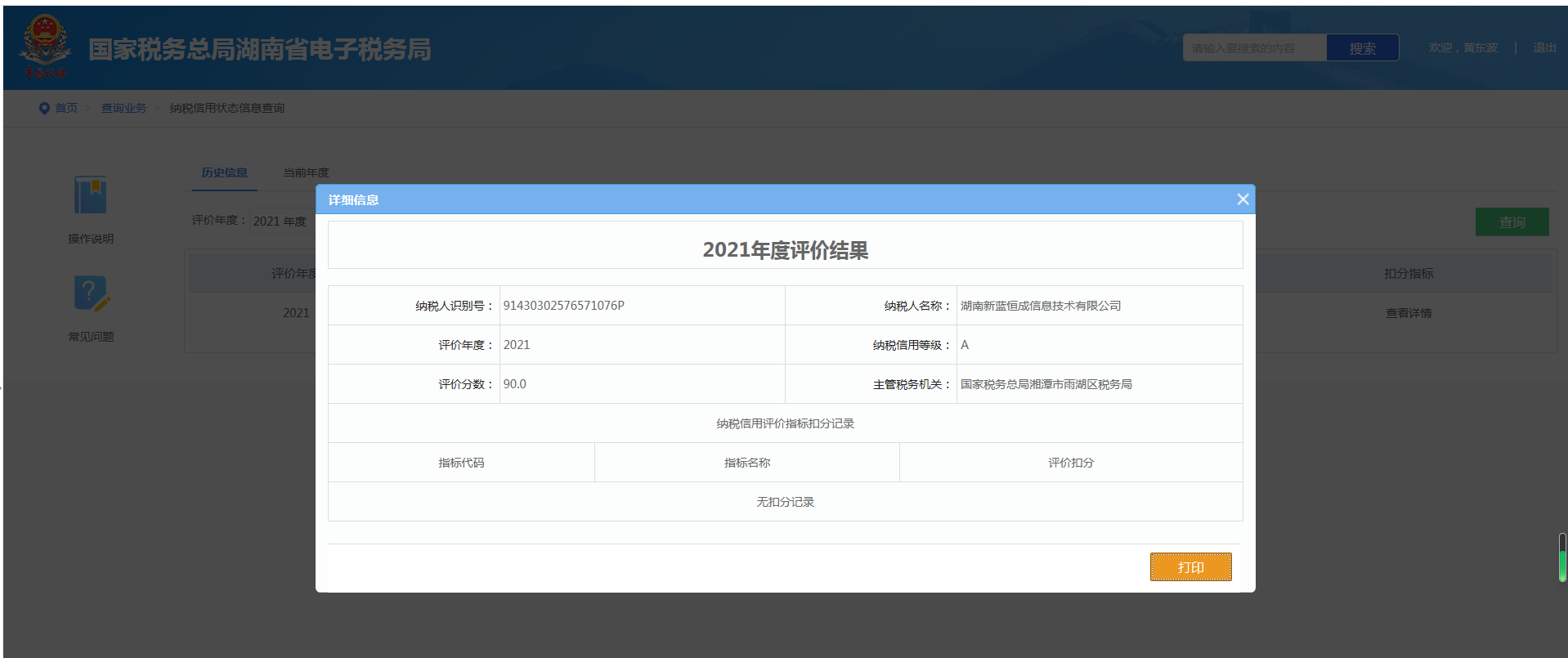Open the 常见问题 question mark icon
The width and height of the screenshot is (1568, 658).
91,293
